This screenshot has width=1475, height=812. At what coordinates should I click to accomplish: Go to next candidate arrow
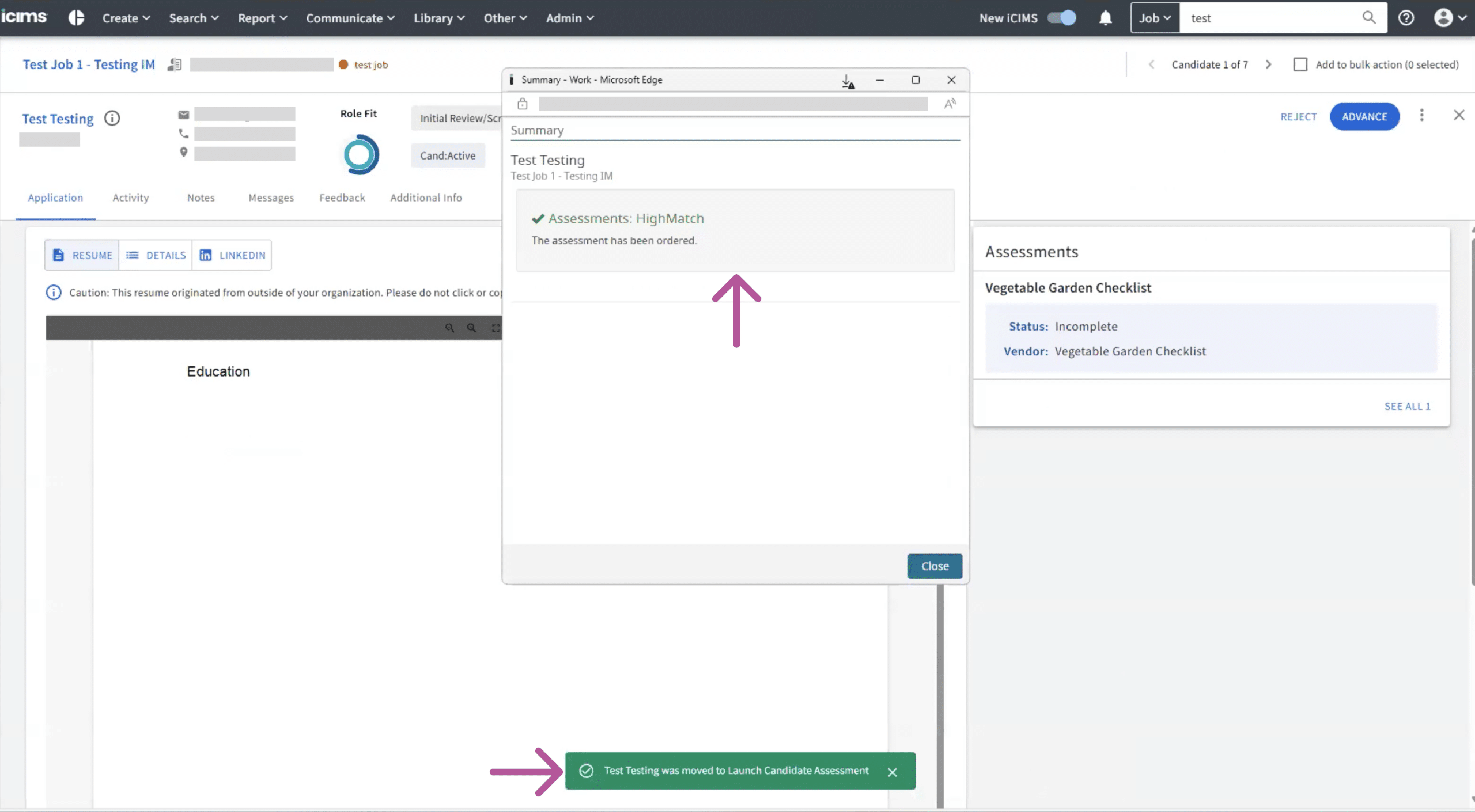[x=1268, y=64]
